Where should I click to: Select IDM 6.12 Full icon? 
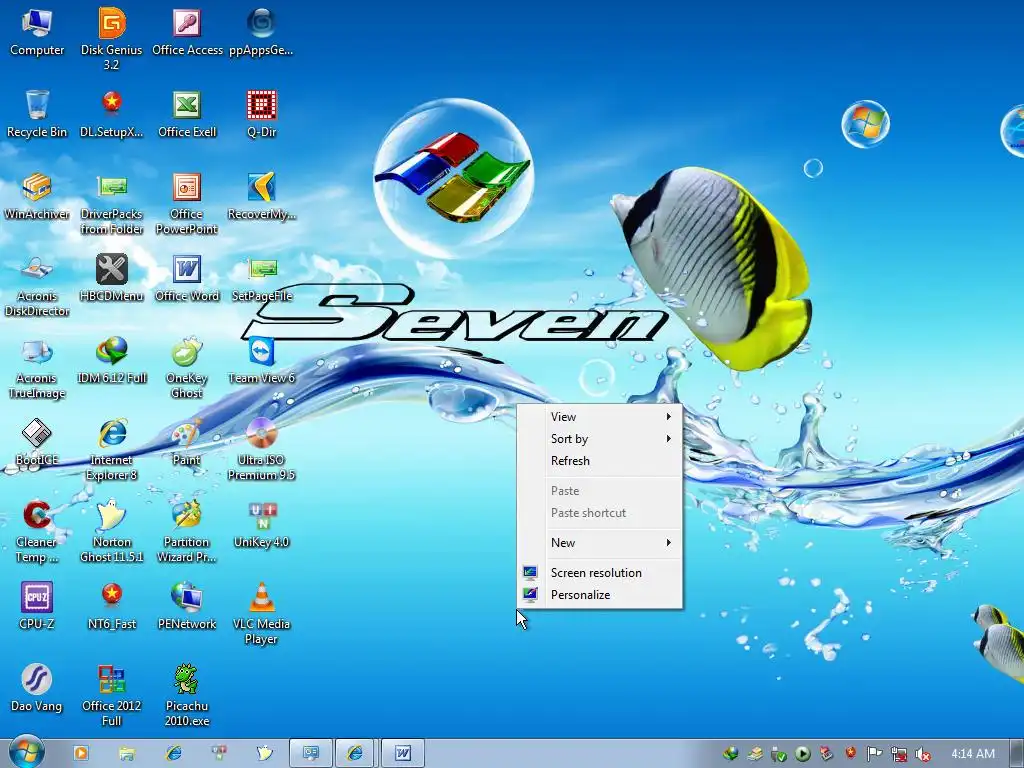pos(112,360)
